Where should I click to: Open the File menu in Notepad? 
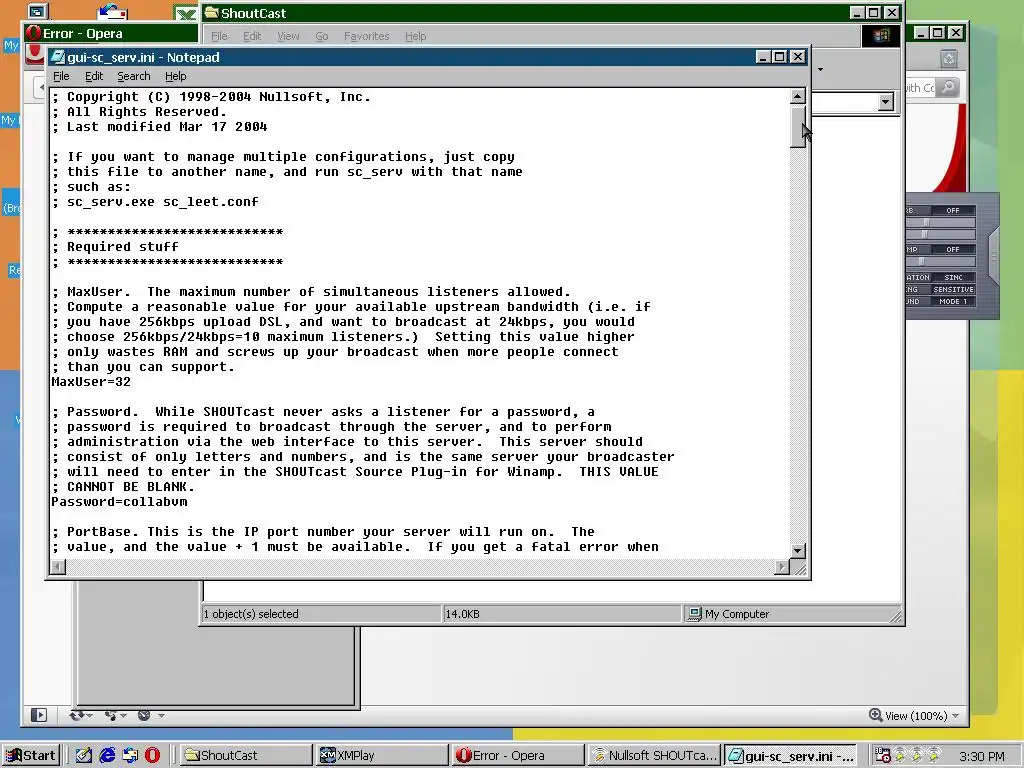tap(61, 76)
